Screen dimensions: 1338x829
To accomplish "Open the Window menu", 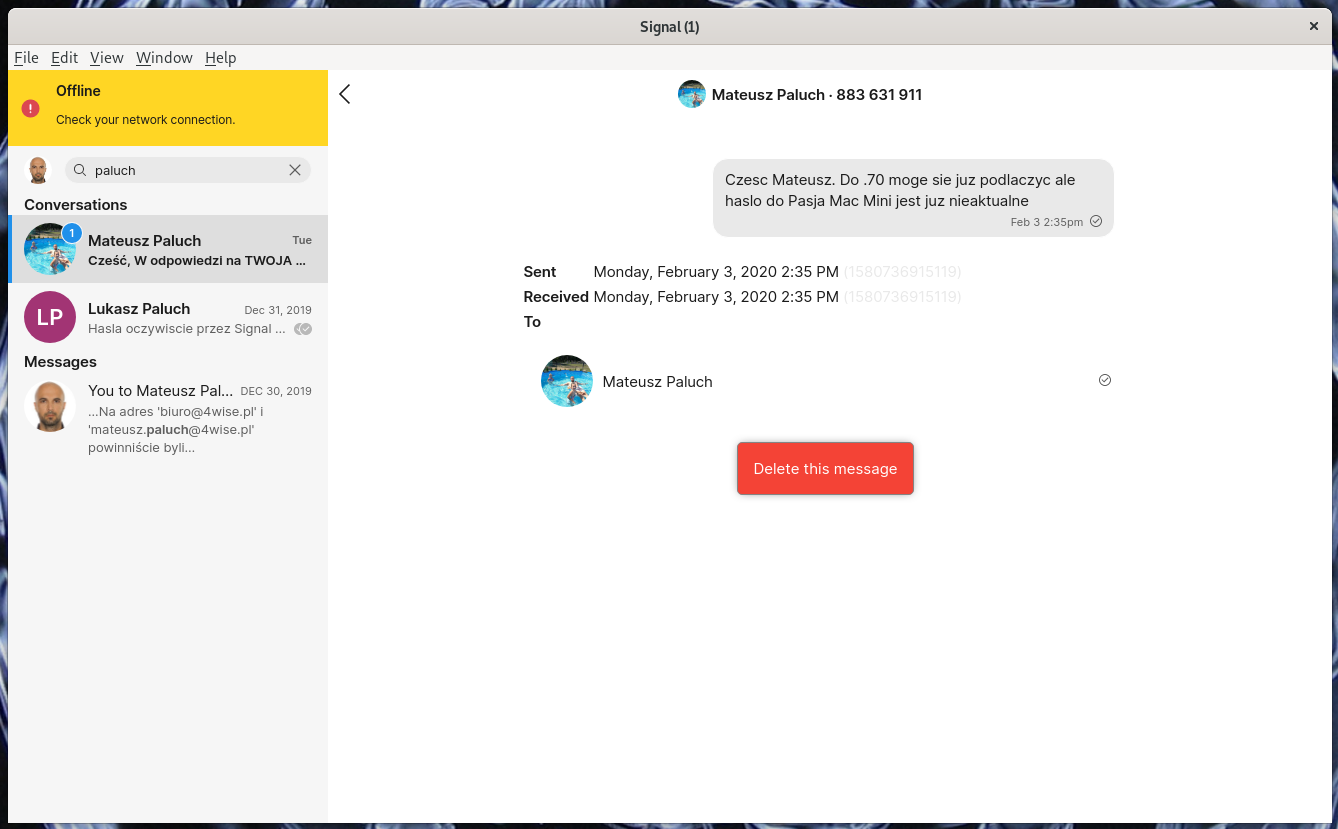I will click(164, 58).
